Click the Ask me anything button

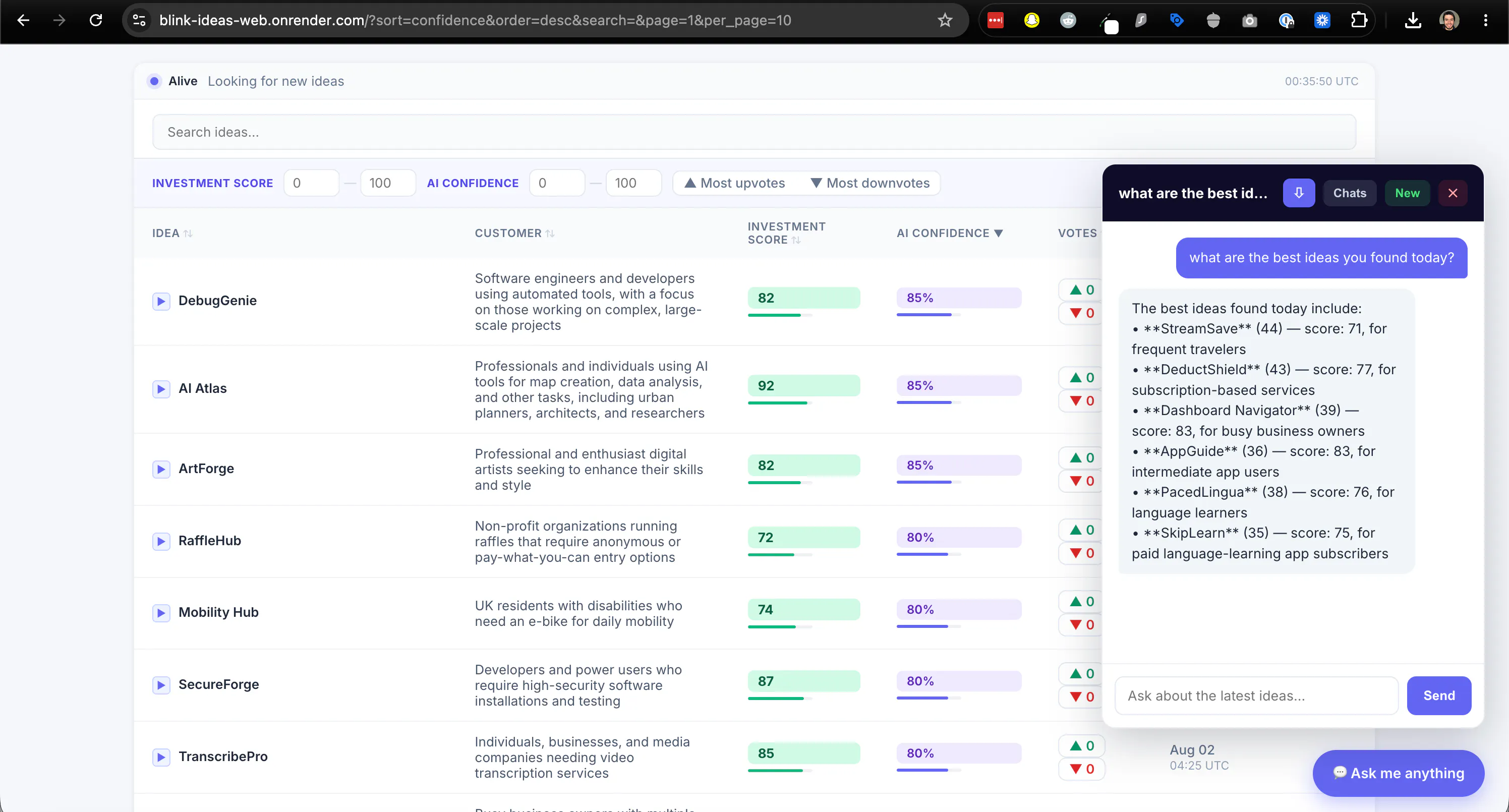click(1398, 773)
